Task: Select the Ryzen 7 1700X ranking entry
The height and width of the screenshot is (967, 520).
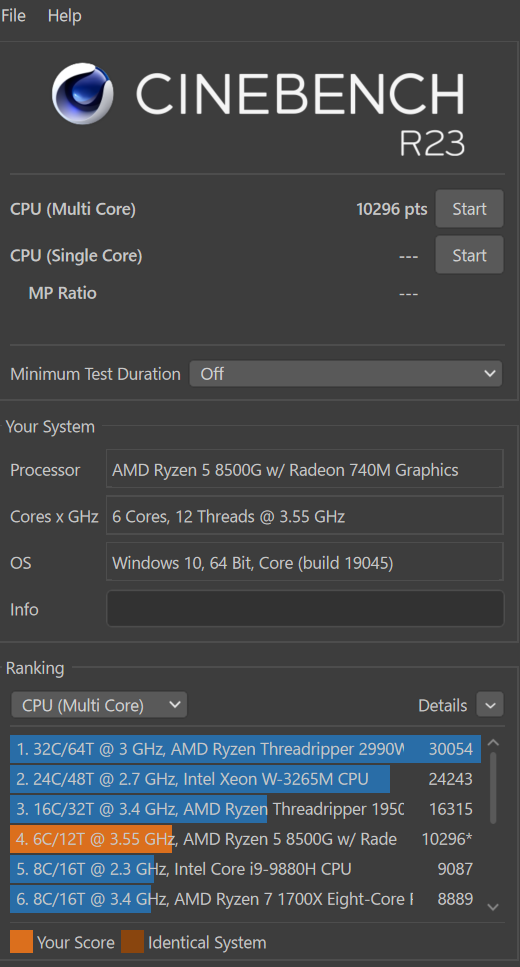Action: tap(246, 899)
